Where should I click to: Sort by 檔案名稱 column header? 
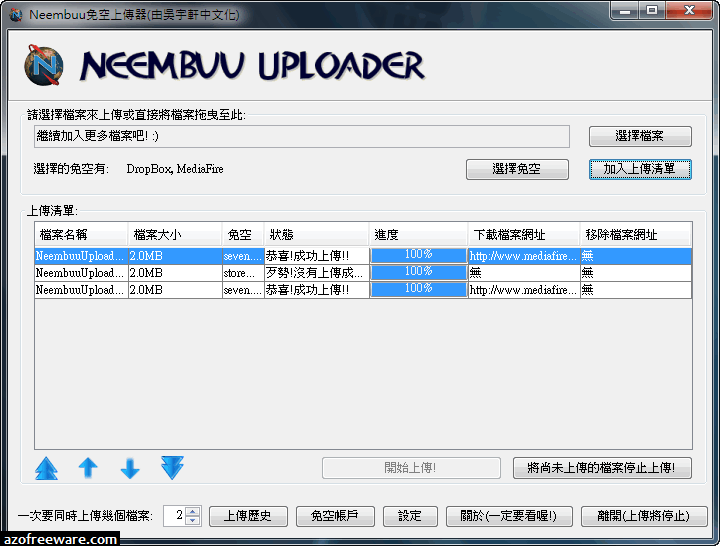tap(81, 235)
